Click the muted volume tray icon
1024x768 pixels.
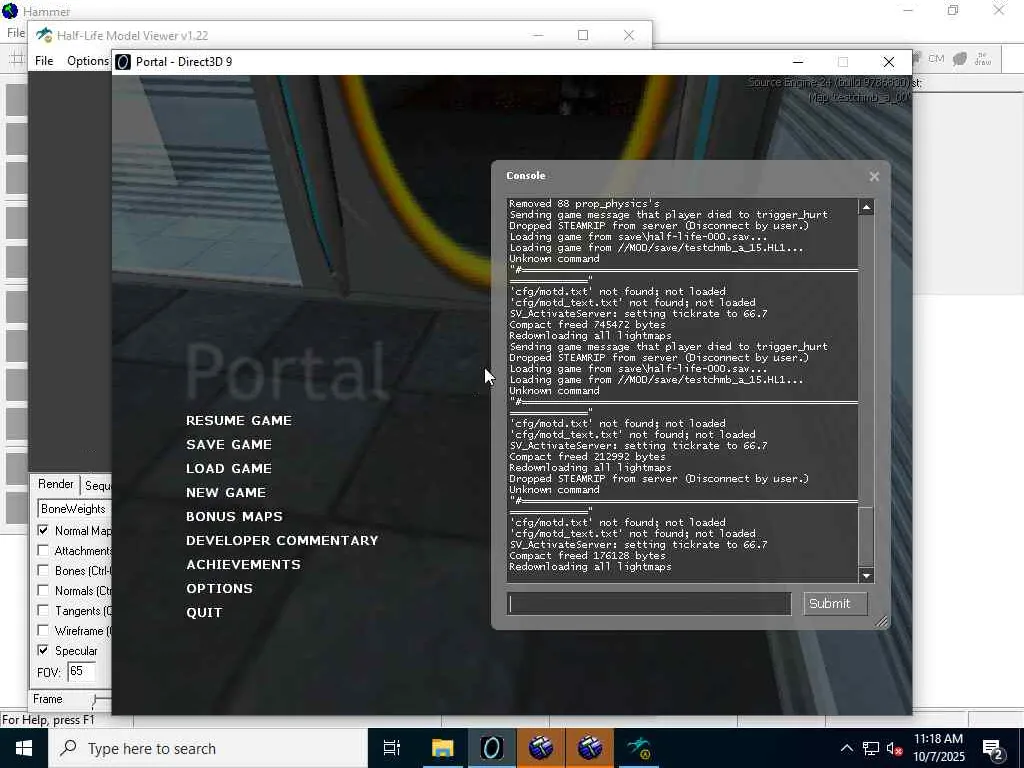pos(895,749)
